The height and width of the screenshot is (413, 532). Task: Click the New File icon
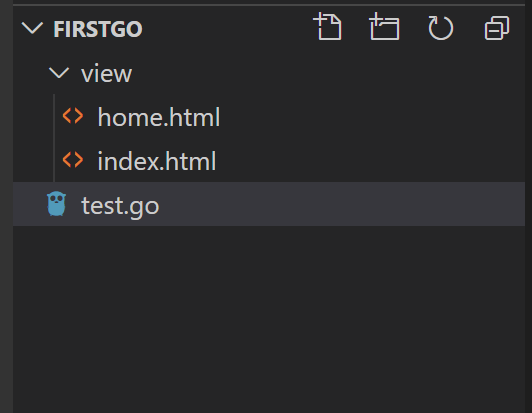click(328, 27)
